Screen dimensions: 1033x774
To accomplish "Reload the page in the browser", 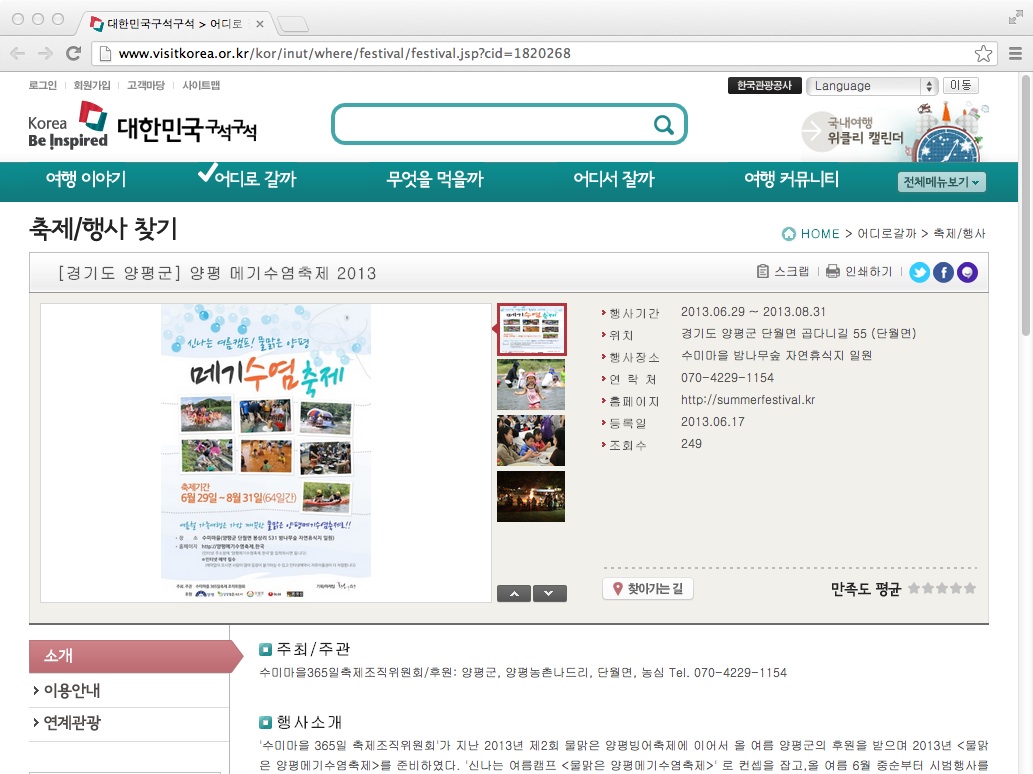I will pos(74,53).
